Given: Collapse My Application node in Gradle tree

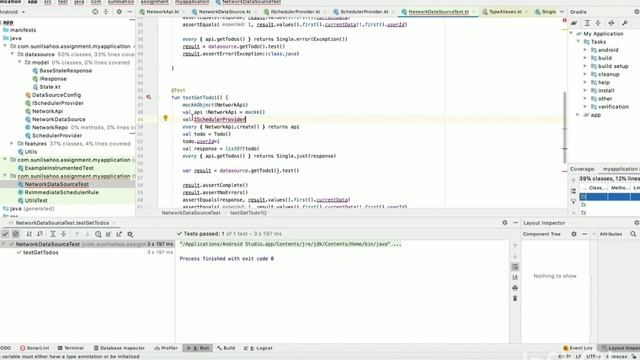Looking at the screenshot, I should point(571,33).
